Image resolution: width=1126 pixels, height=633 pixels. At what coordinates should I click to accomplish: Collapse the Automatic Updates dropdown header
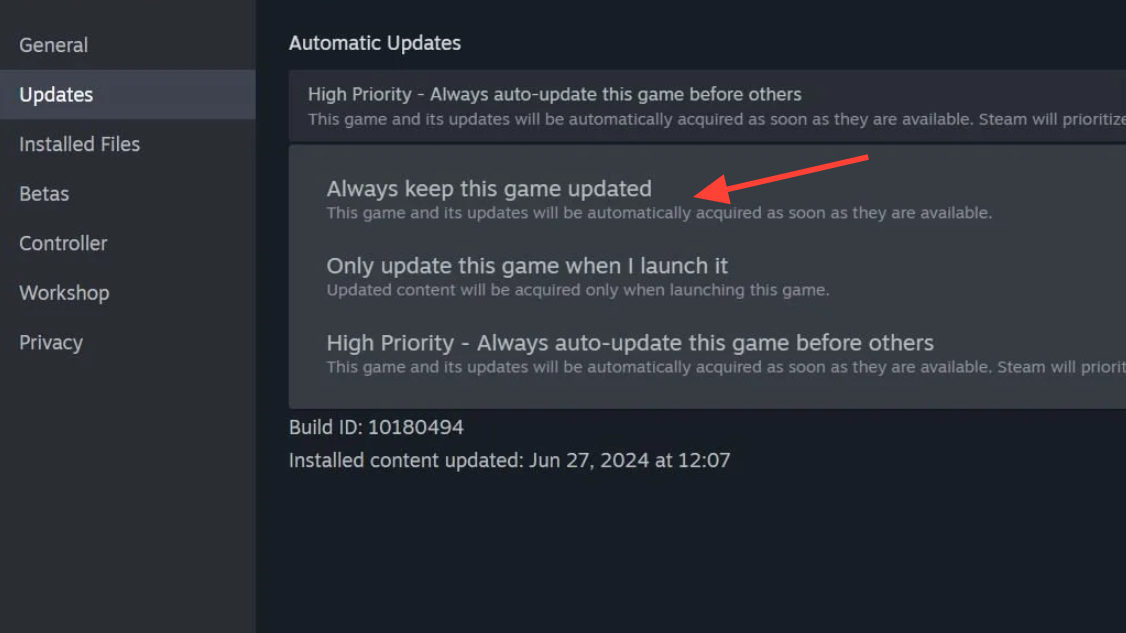point(707,106)
